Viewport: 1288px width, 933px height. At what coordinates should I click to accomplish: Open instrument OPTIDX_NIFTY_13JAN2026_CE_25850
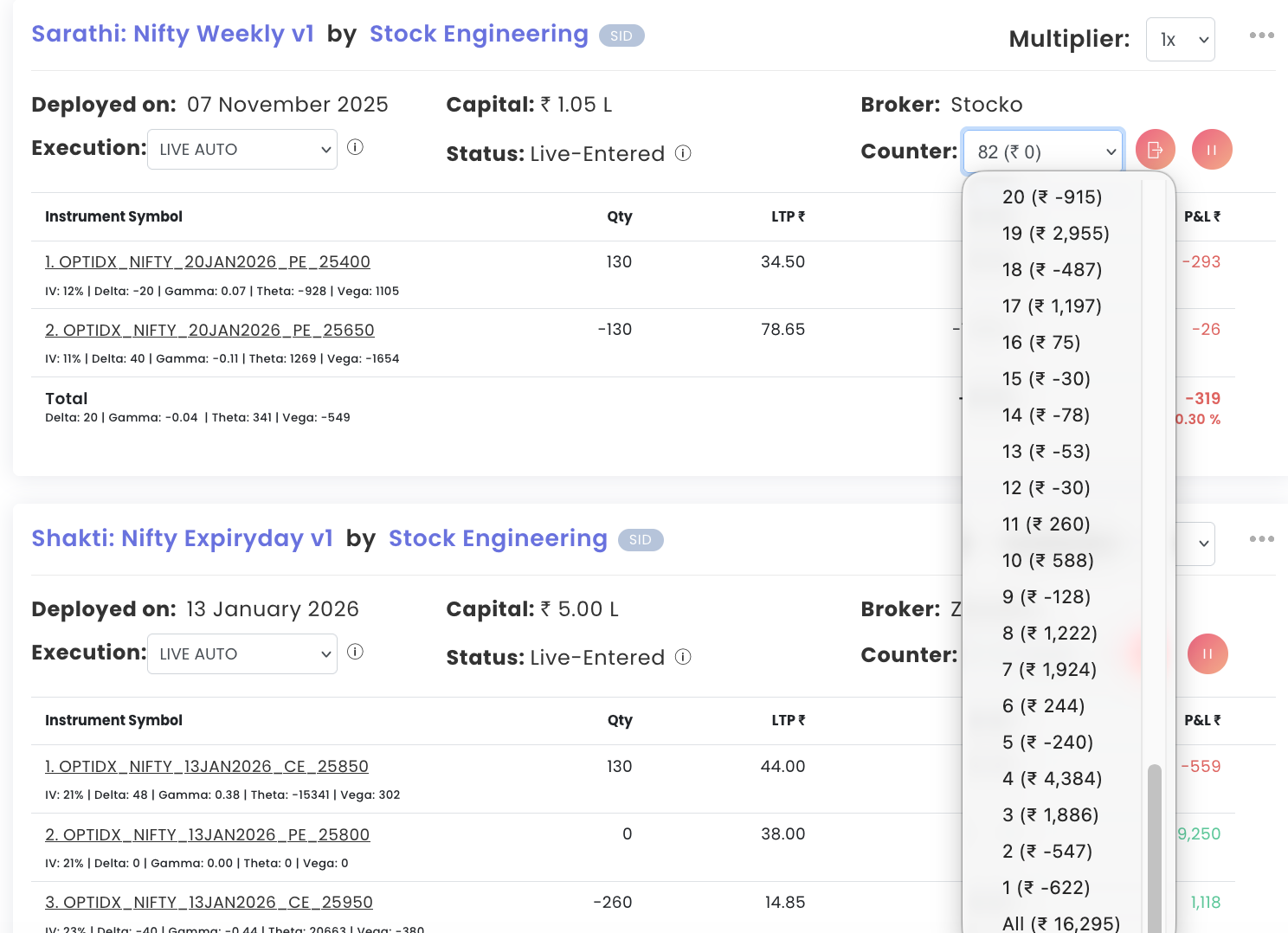point(207,767)
